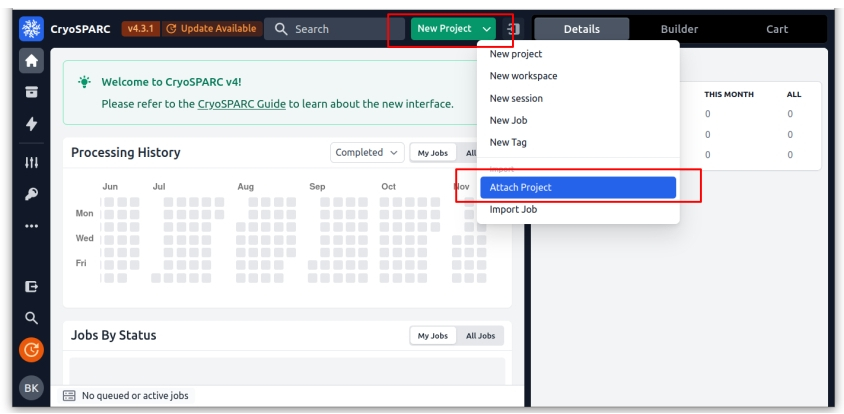Switch to the Builder tab
The height and width of the screenshot is (414, 844).
point(679,29)
